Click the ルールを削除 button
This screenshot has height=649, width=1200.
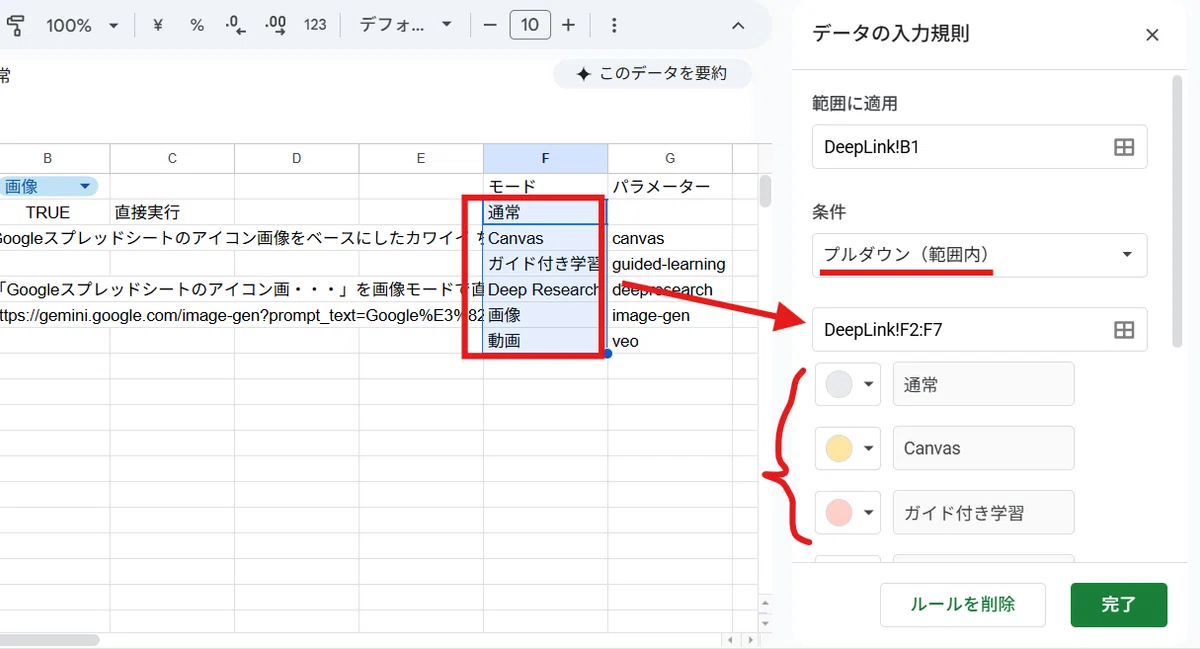(x=963, y=604)
